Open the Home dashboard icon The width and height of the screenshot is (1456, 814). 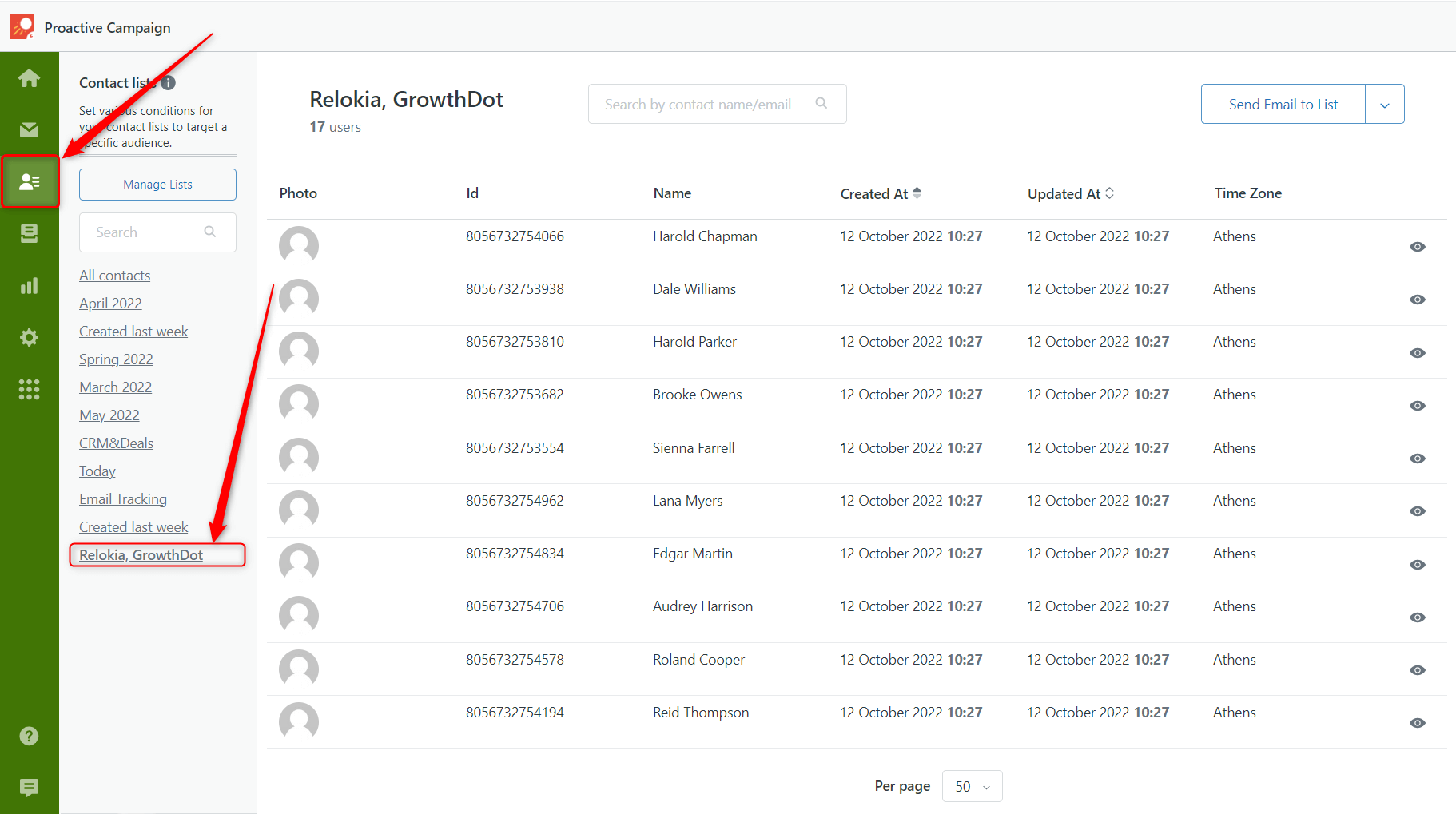29,77
